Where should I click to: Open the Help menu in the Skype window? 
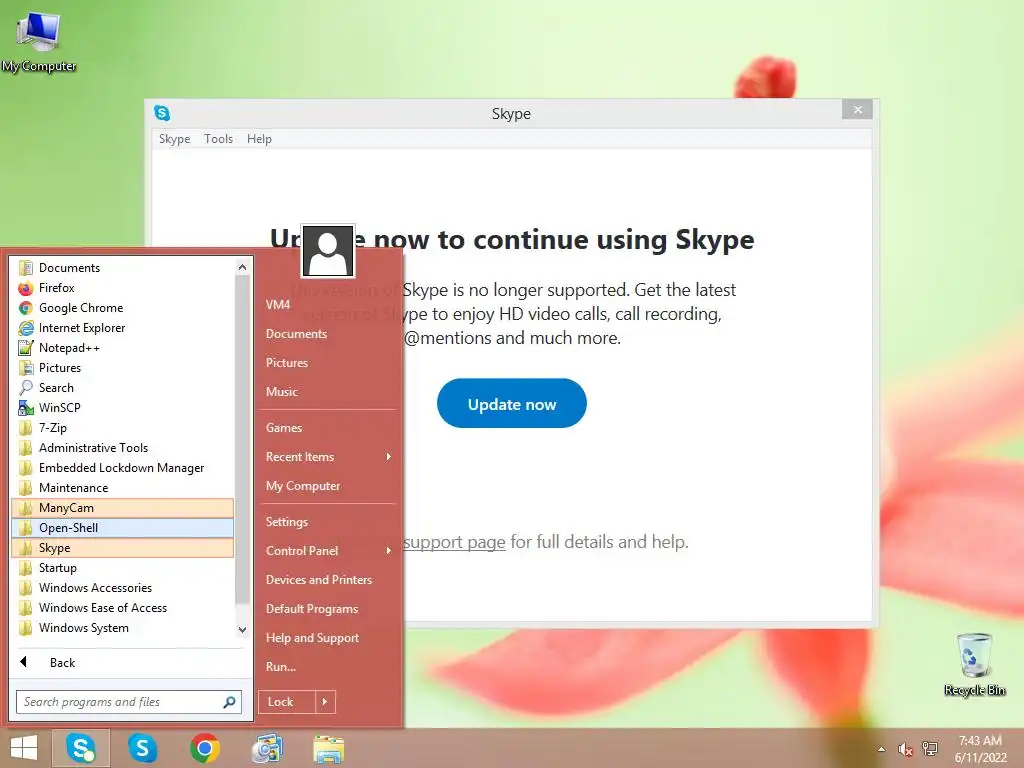[259, 138]
